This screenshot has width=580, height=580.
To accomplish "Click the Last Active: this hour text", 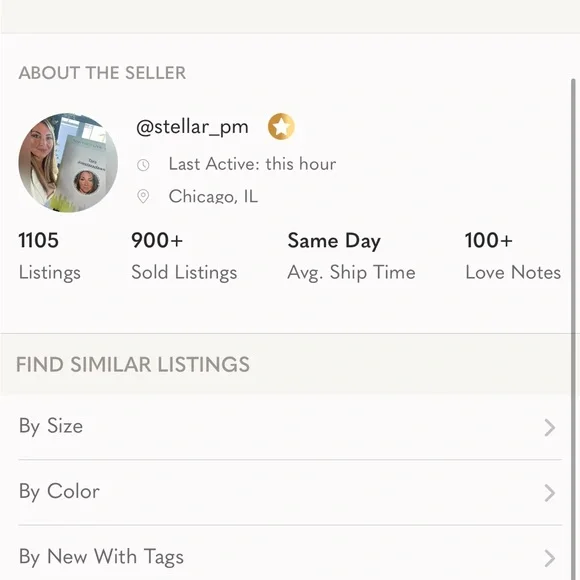I will tap(252, 164).
